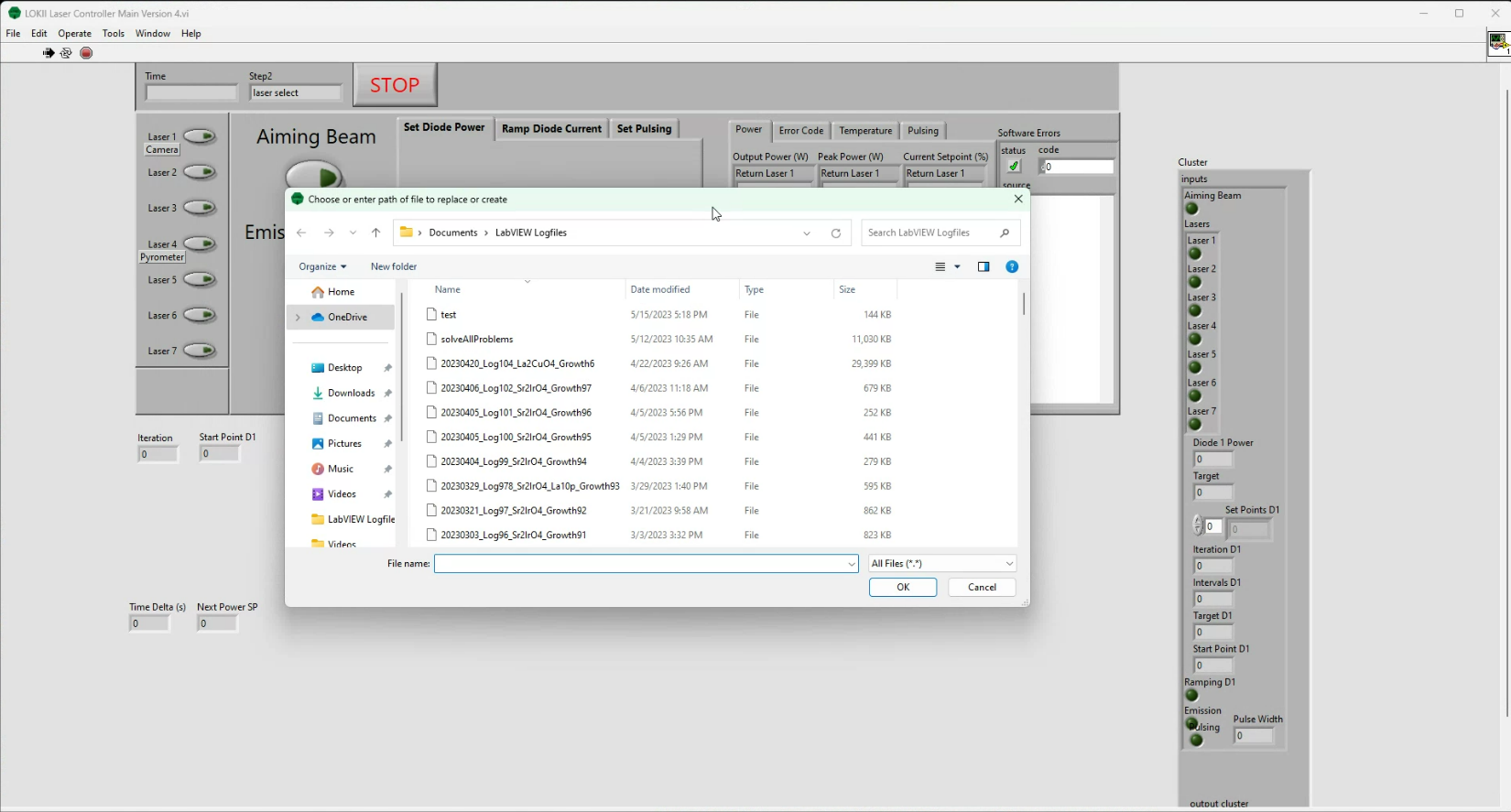This screenshot has width=1511, height=812.
Task: Toggle the Laser 5 switch
Action: click(x=200, y=279)
